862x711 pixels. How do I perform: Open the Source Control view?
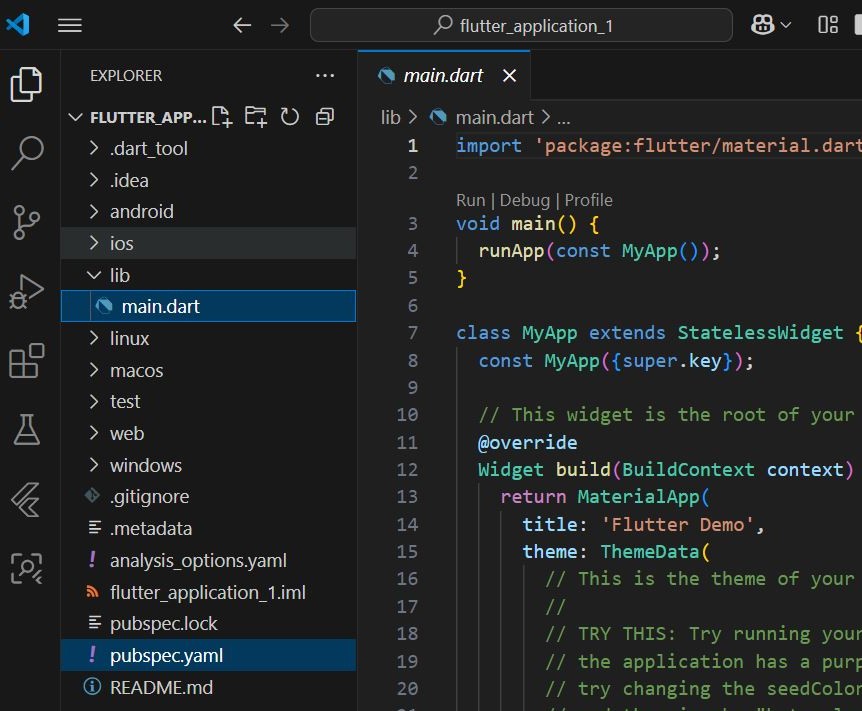27,222
